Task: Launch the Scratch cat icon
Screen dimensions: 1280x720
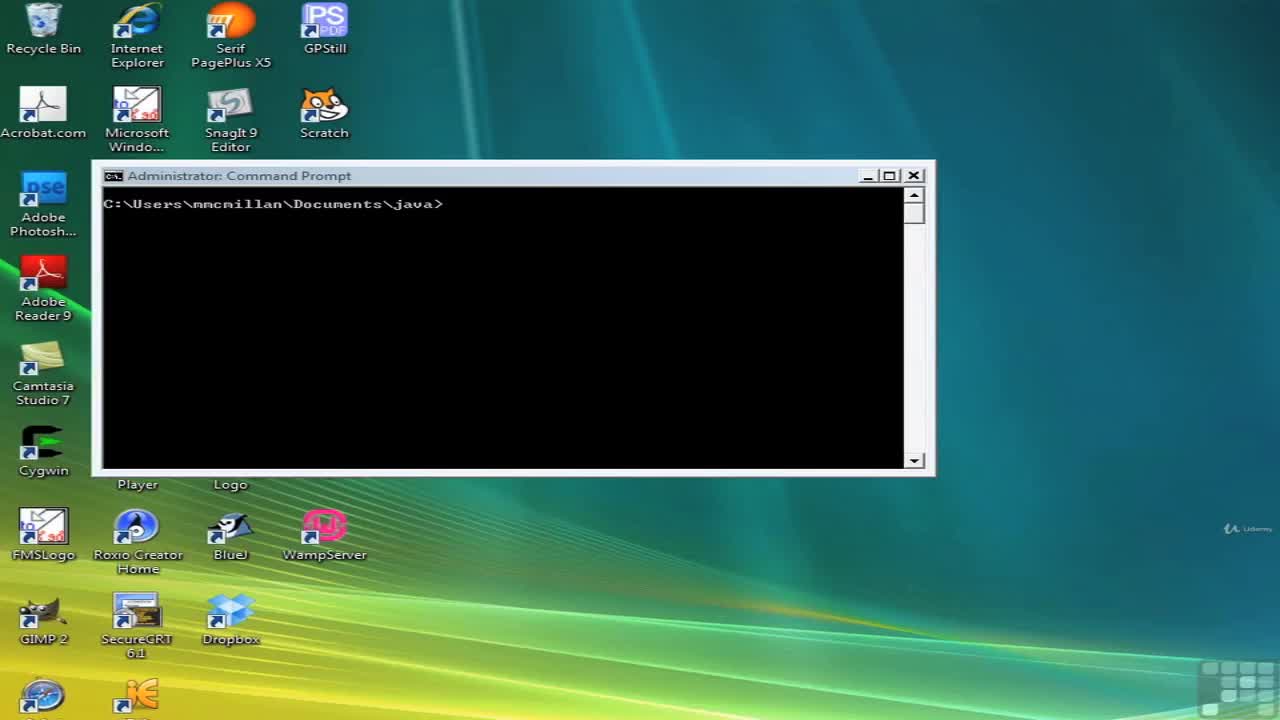Action: (324, 113)
